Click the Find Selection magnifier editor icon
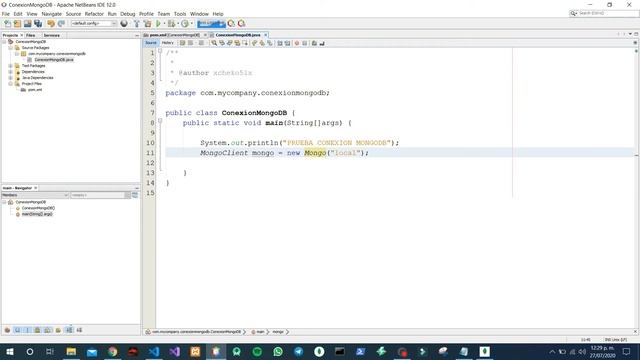This screenshot has width=640, height=360. pos(214,43)
